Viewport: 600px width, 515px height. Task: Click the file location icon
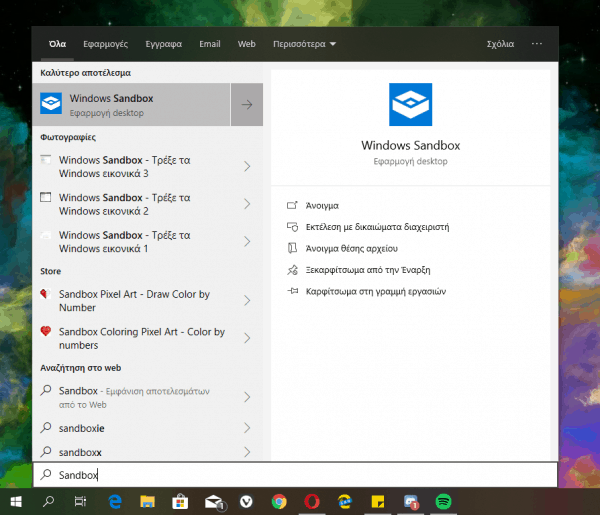pos(292,248)
